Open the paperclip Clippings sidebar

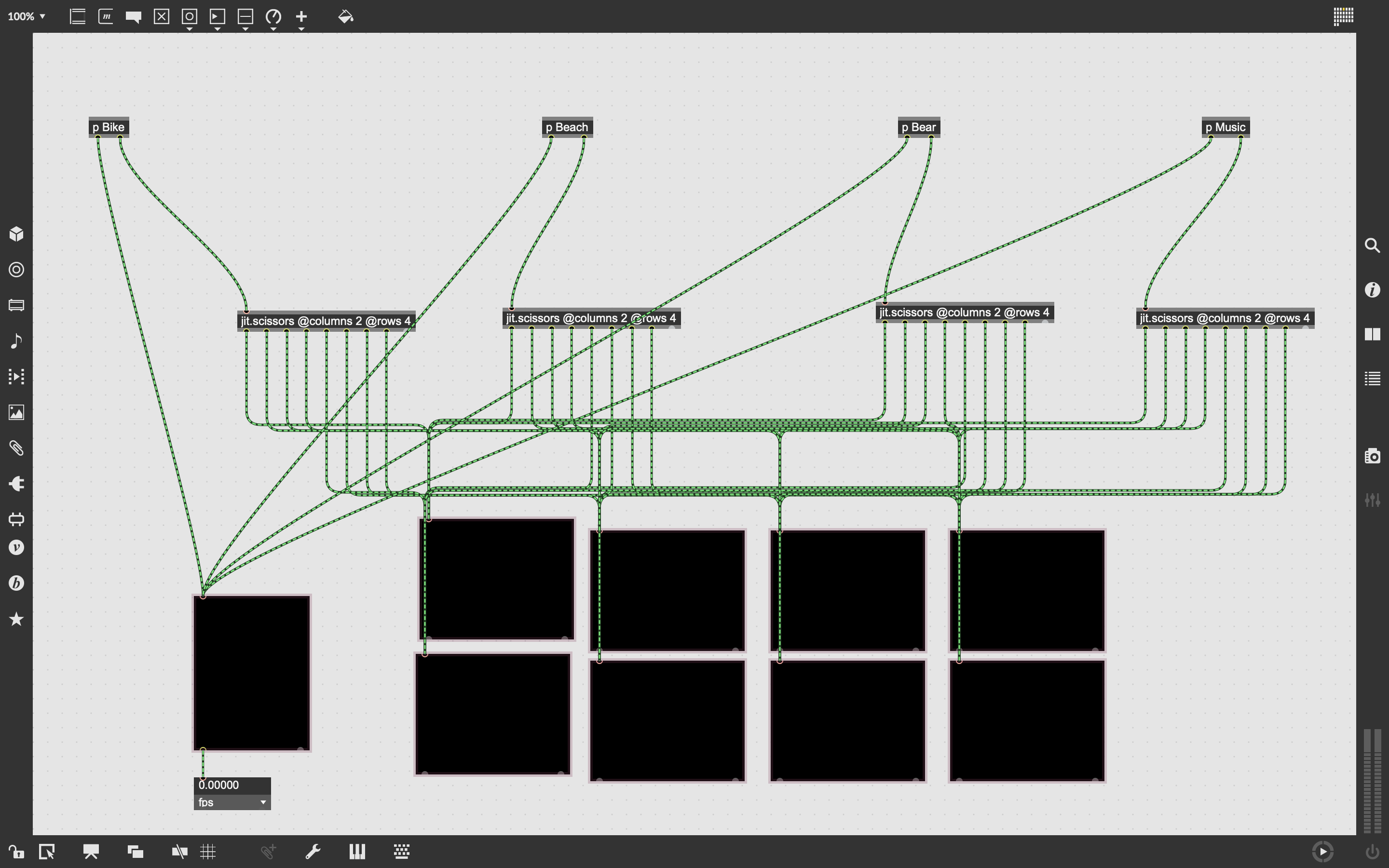[x=16, y=448]
